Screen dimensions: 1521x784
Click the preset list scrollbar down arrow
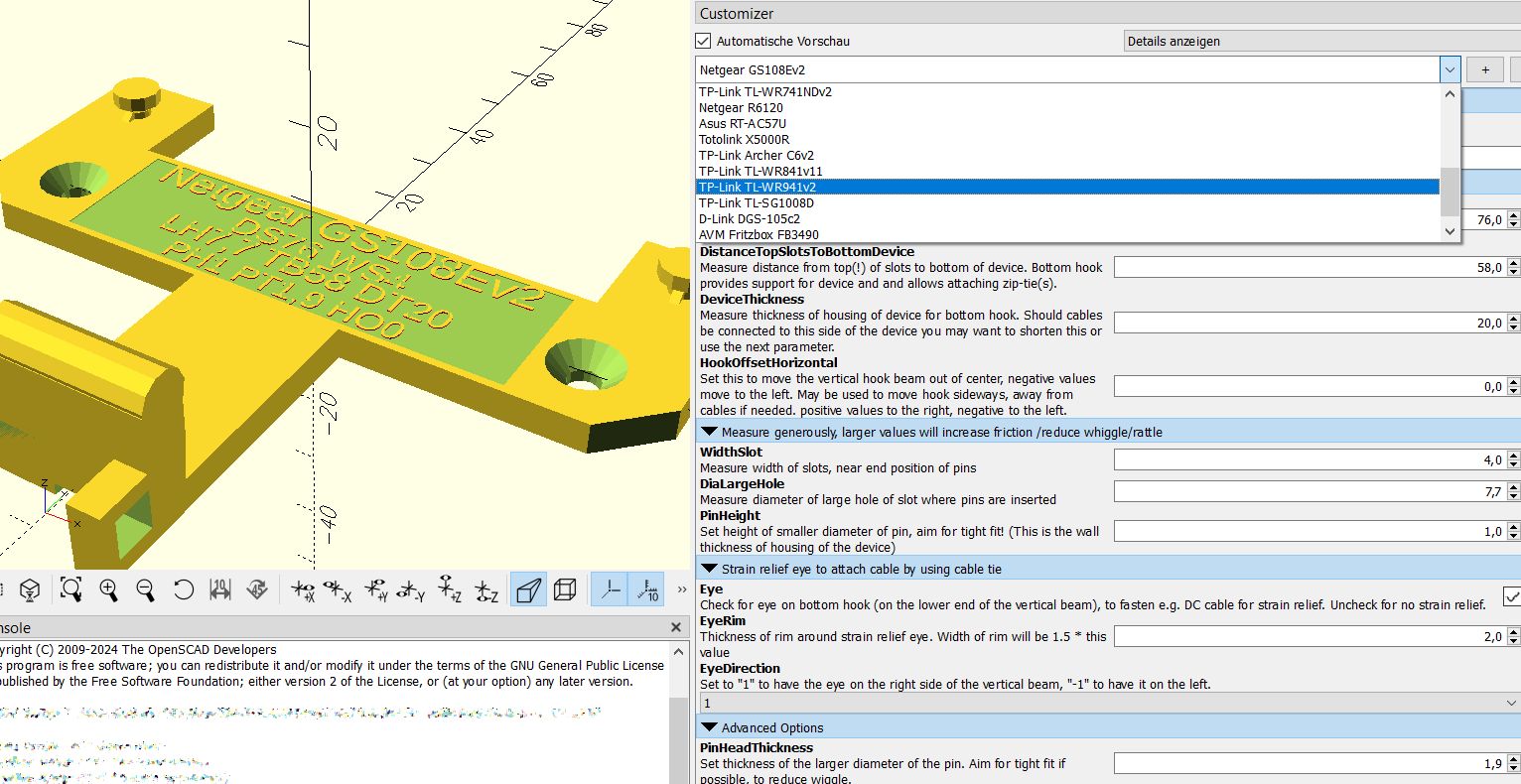coord(1450,231)
